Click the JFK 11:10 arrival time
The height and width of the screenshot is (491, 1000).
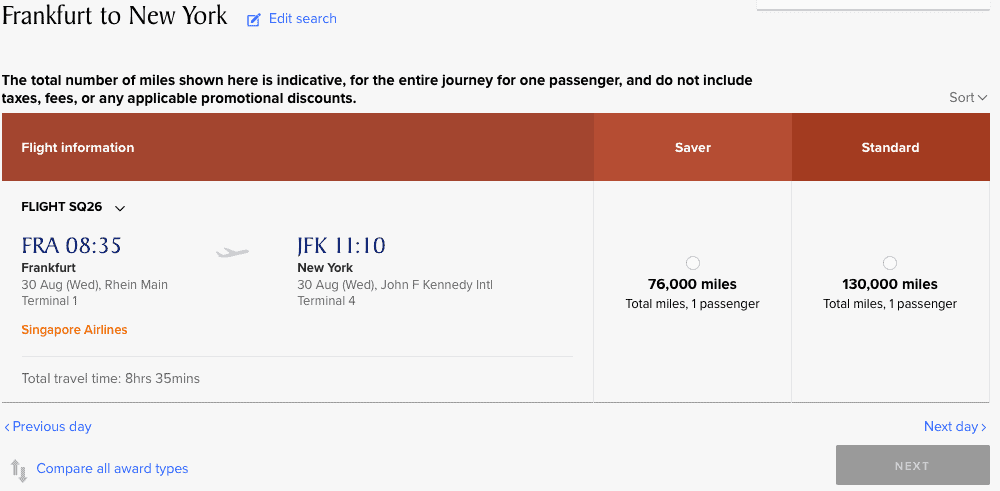click(x=341, y=246)
